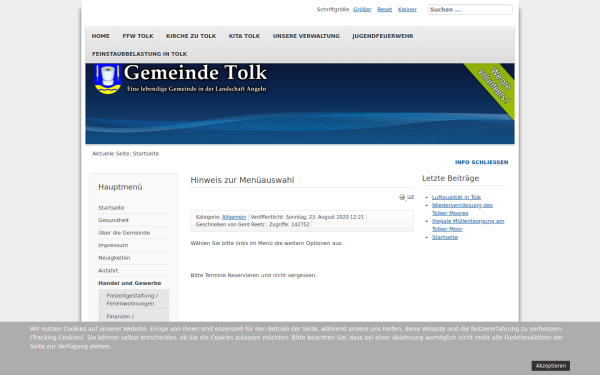Open FEINSTAUBBELASTUNG IN TOLK menu item
600x375 pixels.
140,54
